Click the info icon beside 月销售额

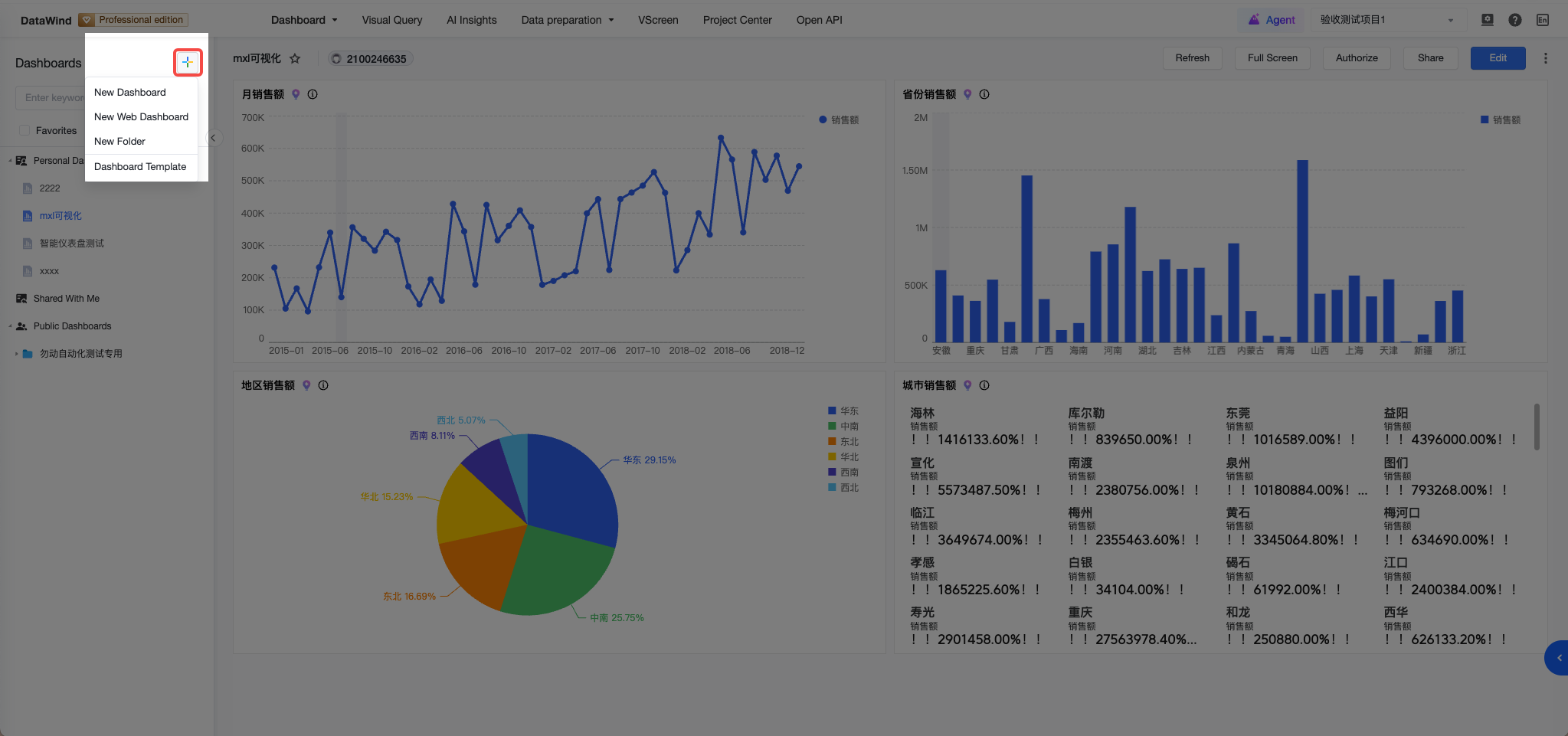[313, 94]
